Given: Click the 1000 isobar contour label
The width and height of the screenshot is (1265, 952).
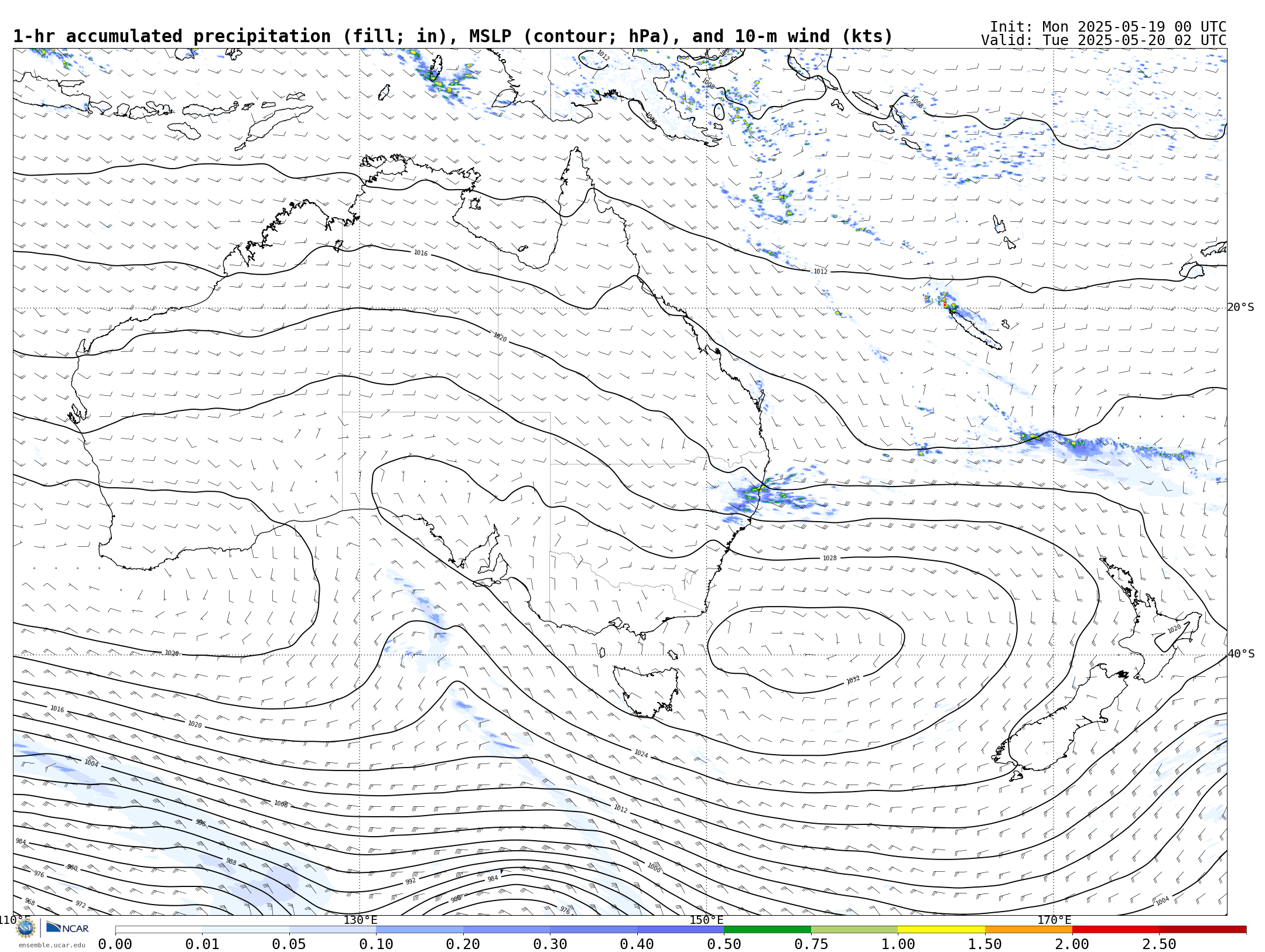Looking at the screenshot, I should [x=654, y=868].
